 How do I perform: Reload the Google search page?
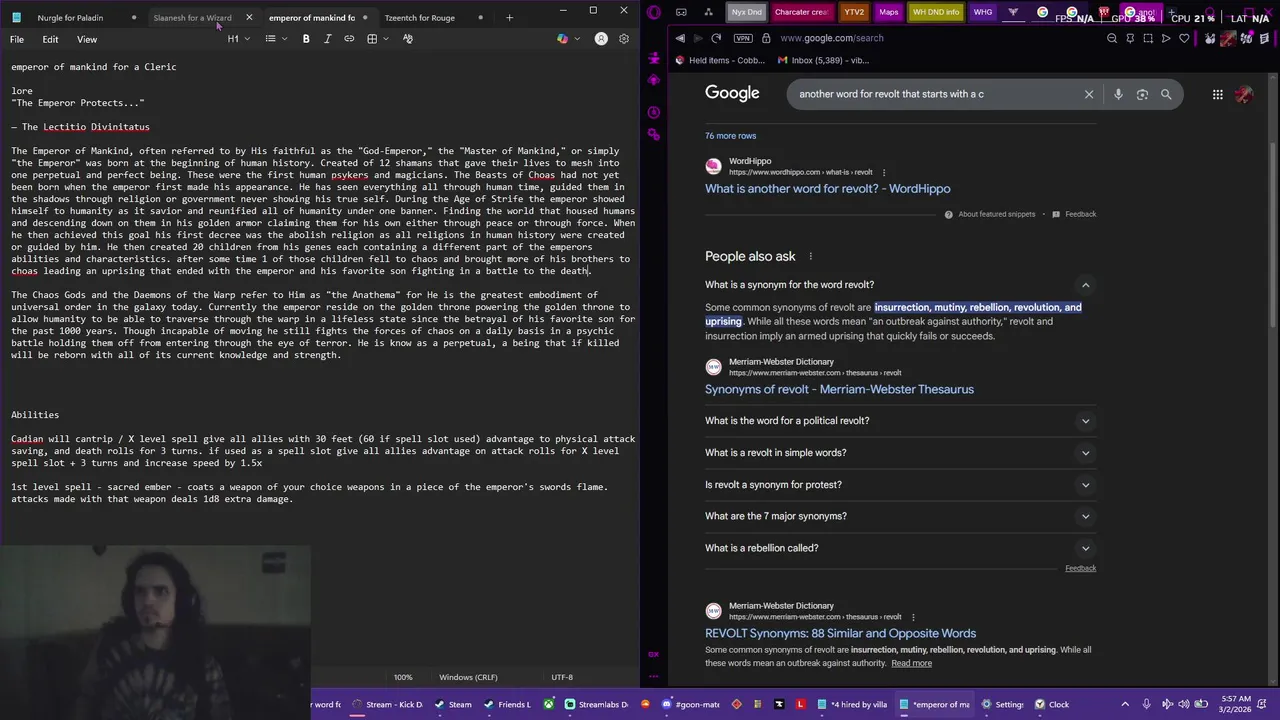pyautogui.click(x=716, y=38)
